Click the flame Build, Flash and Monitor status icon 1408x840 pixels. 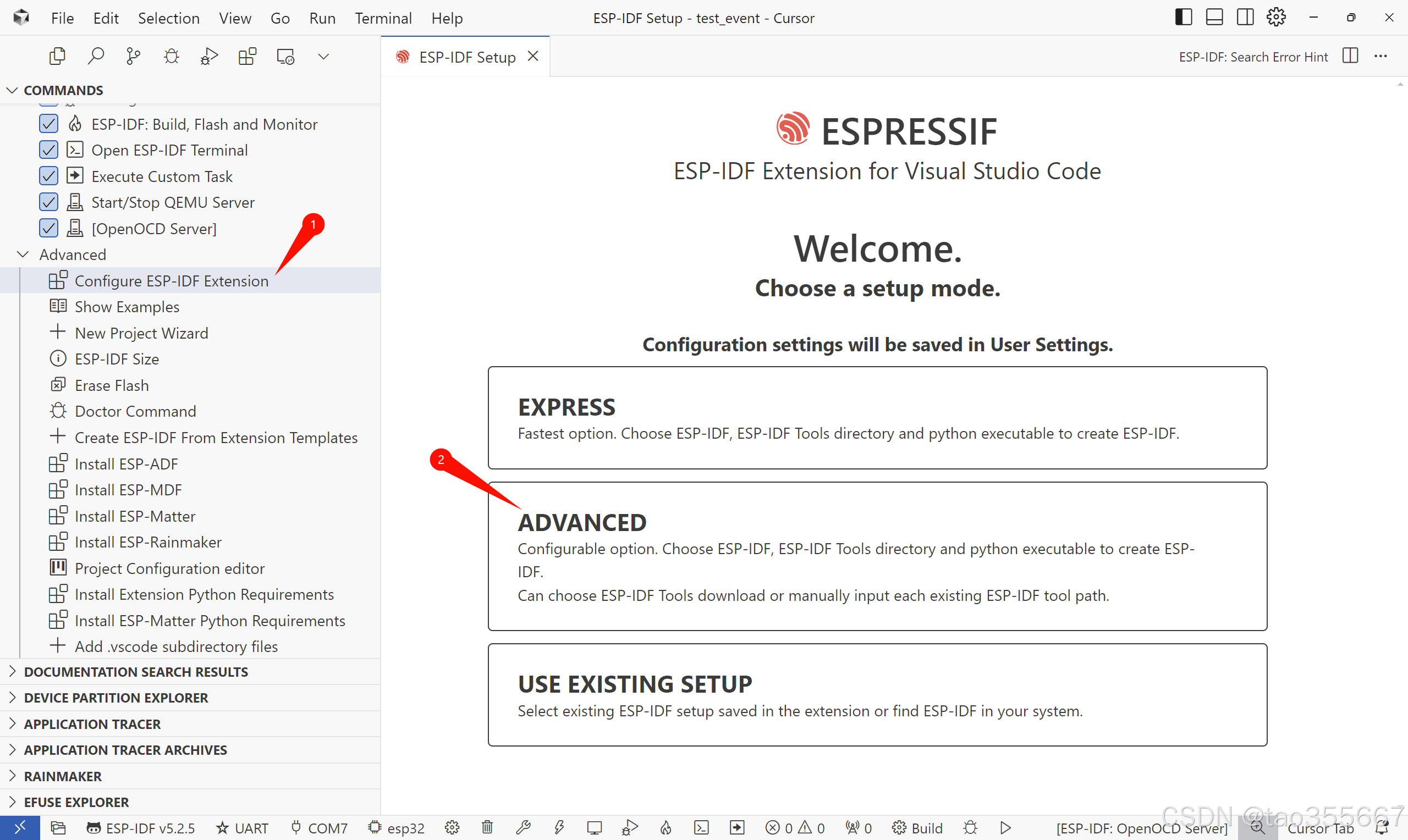click(666, 827)
